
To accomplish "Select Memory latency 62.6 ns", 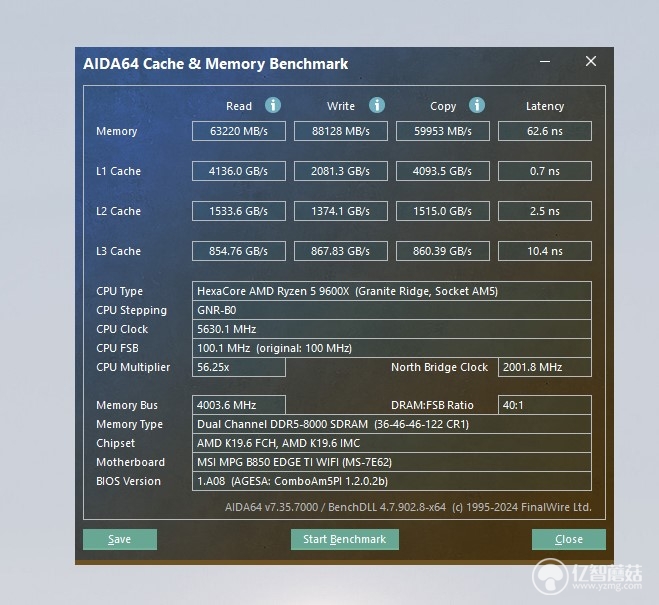I will tap(545, 131).
